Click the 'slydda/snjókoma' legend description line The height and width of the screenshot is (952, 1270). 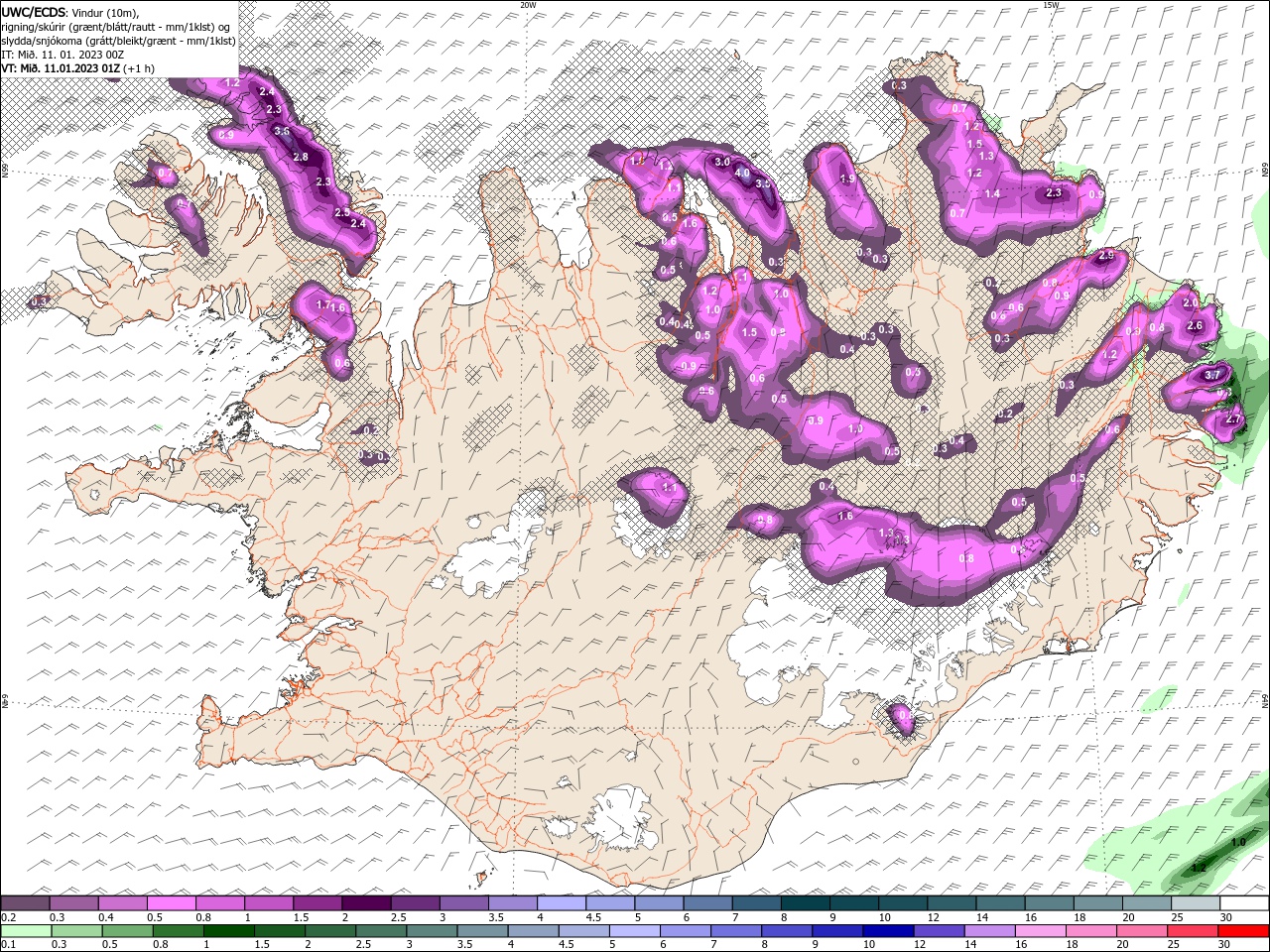point(118,41)
